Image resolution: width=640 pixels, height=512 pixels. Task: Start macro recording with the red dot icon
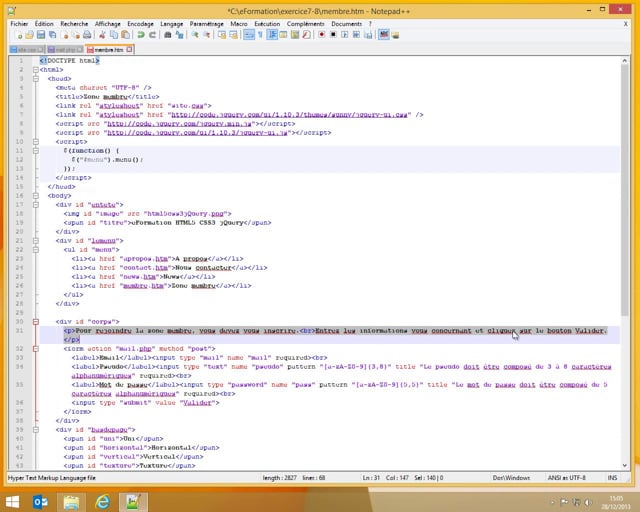point(321,35)
